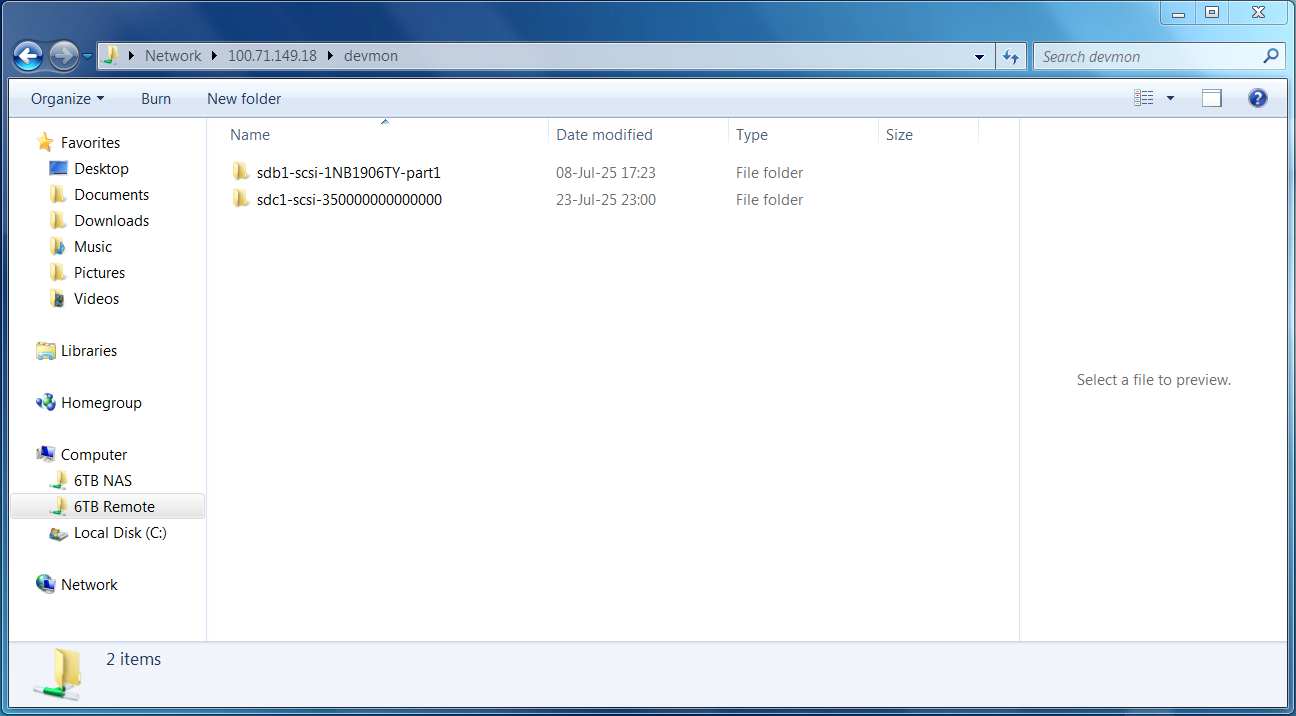The image size is (1296, 716).
Task: Click the search magnifier icon
Action: [1271, 56]
